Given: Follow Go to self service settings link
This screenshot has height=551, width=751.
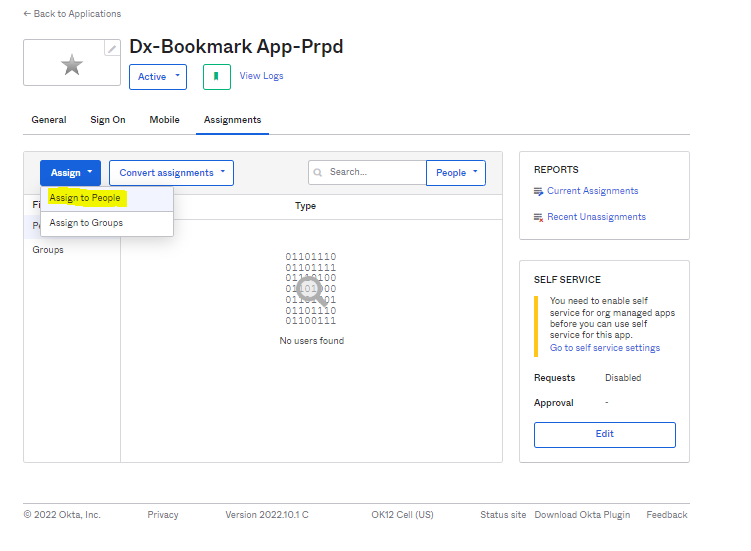Looking at the screenshot, I should 604,348.
